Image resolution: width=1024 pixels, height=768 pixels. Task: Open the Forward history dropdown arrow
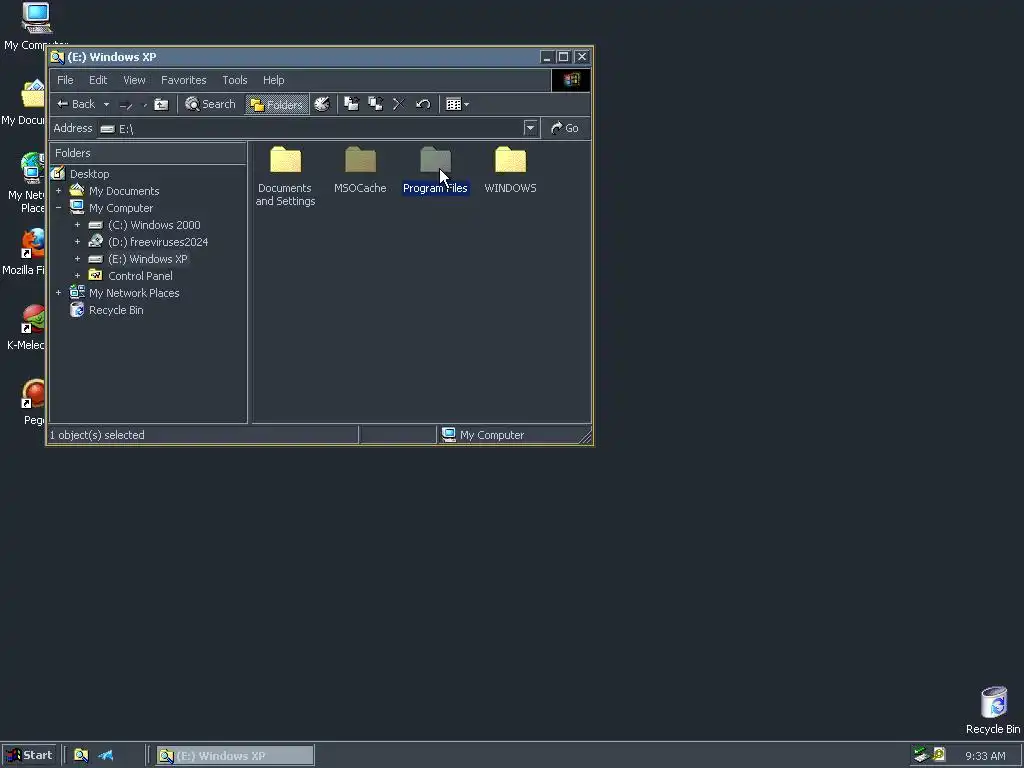(144, 104)
